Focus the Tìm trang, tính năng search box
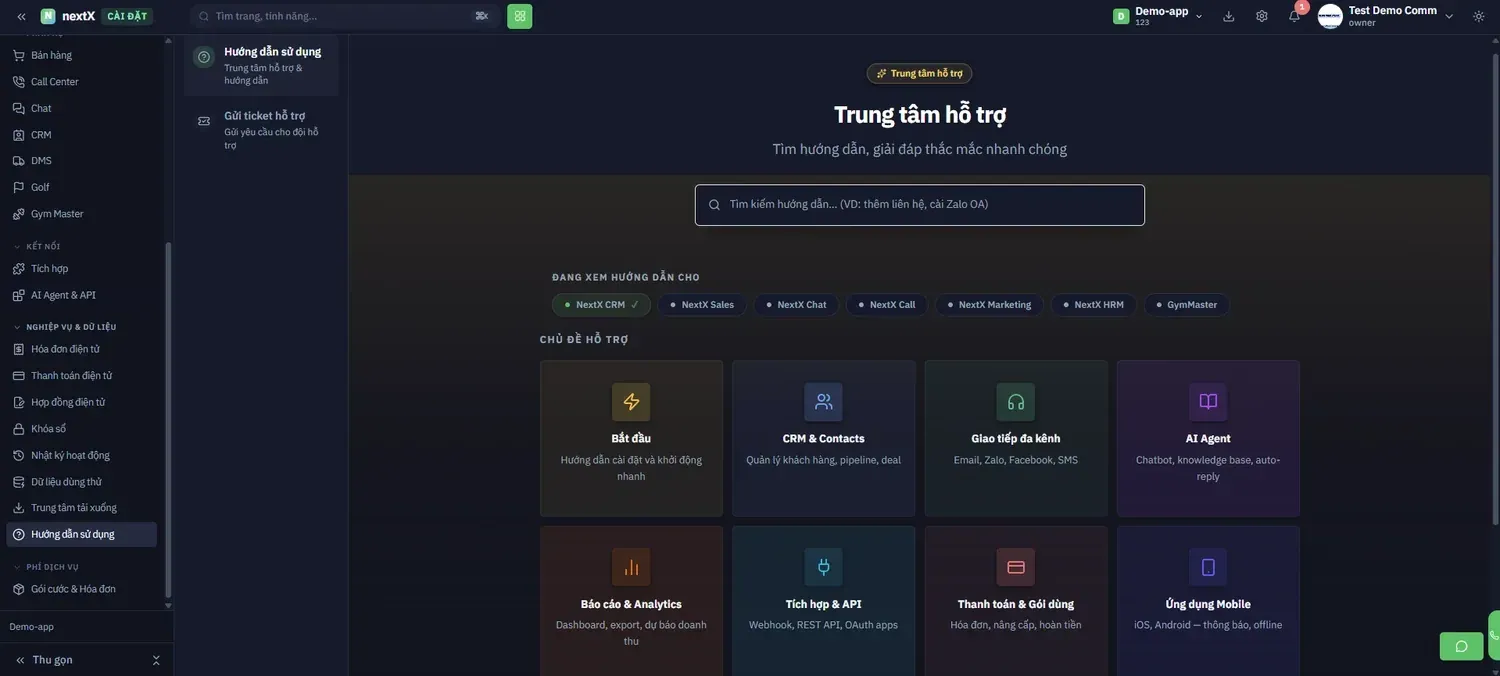 345,16
